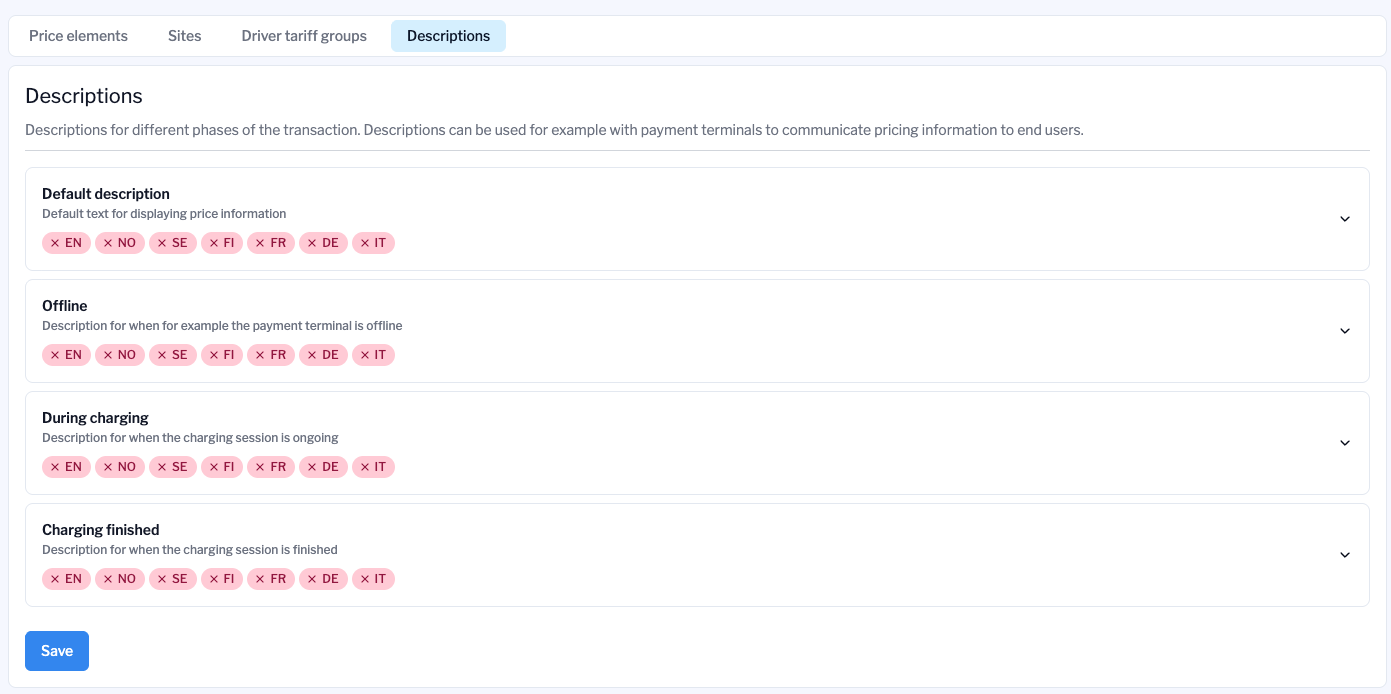Viewport: 1391px width, 694px height.
Task: Remove the NO tag under Offline
Action: [109, 354]
